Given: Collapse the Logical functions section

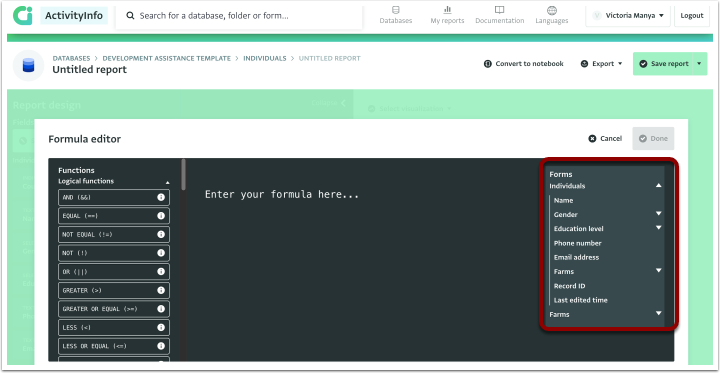Looking at the screenshot, I should pos(167,182).
